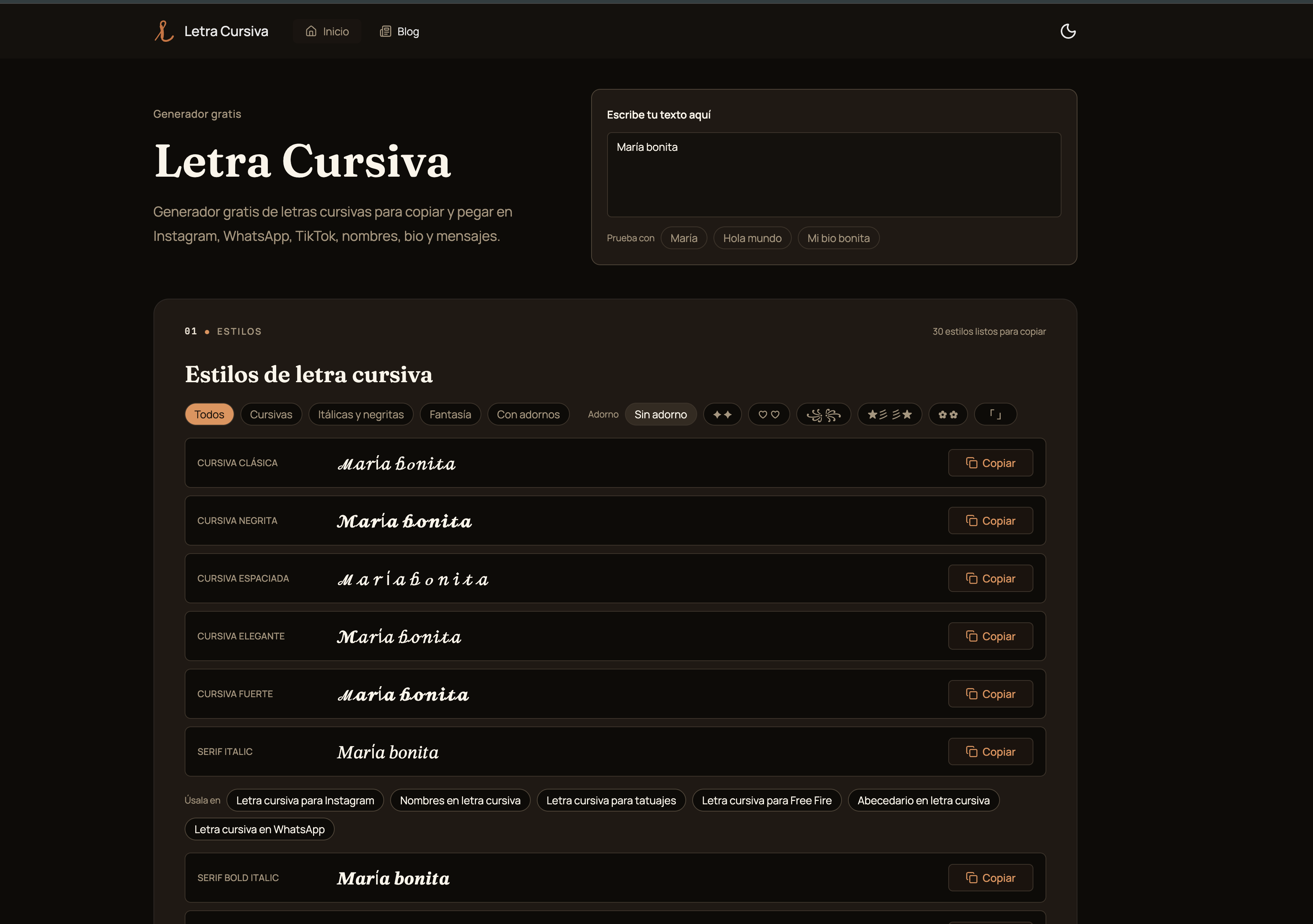Image resolution: width=1313 pixels, height=924 pixels.
Task: Open 'Letra cursiva en WhatsApp' link
Action: [259, 829]
